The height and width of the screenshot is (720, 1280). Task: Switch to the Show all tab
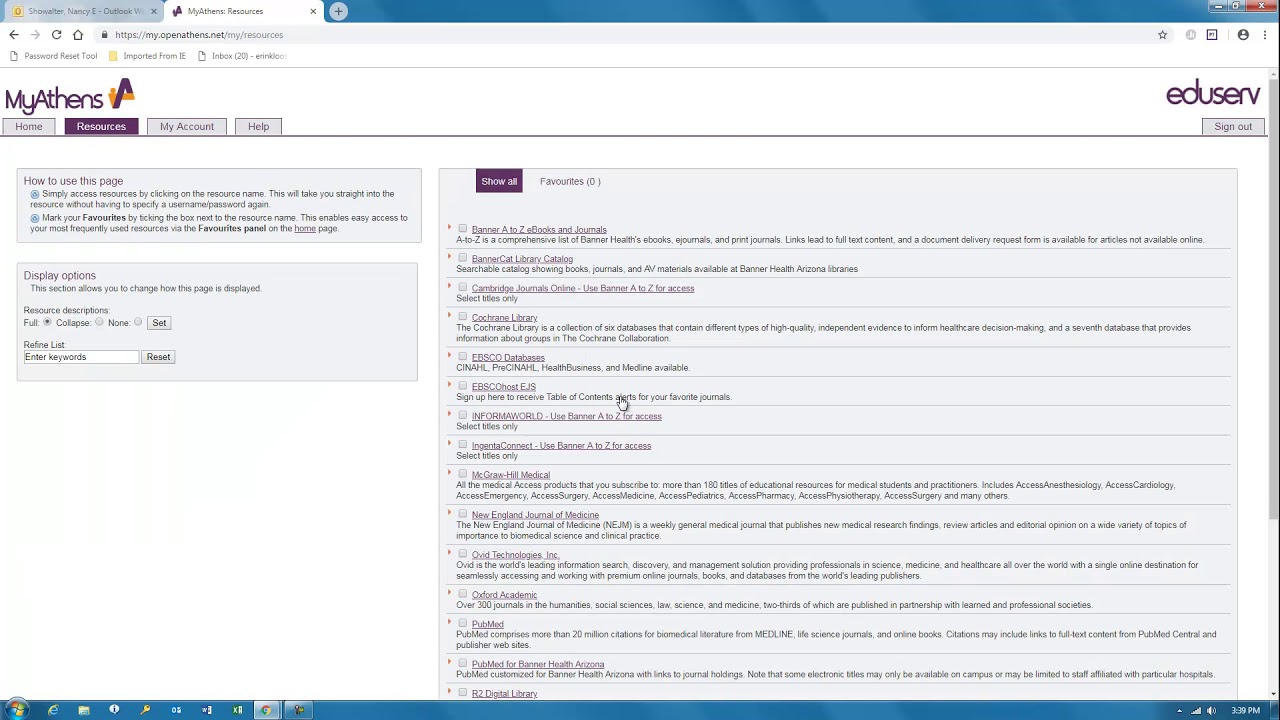click(499, 181)
